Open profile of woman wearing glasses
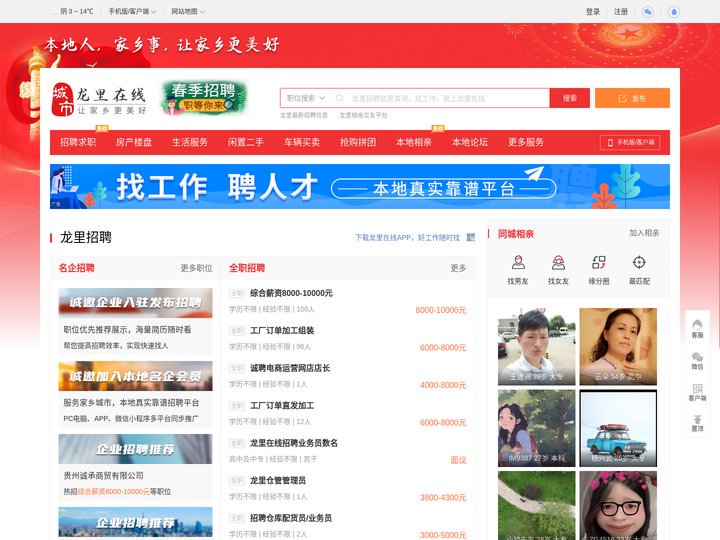Image resolution: width=720 pixels, height=540 pixels. tap(618, 506)
